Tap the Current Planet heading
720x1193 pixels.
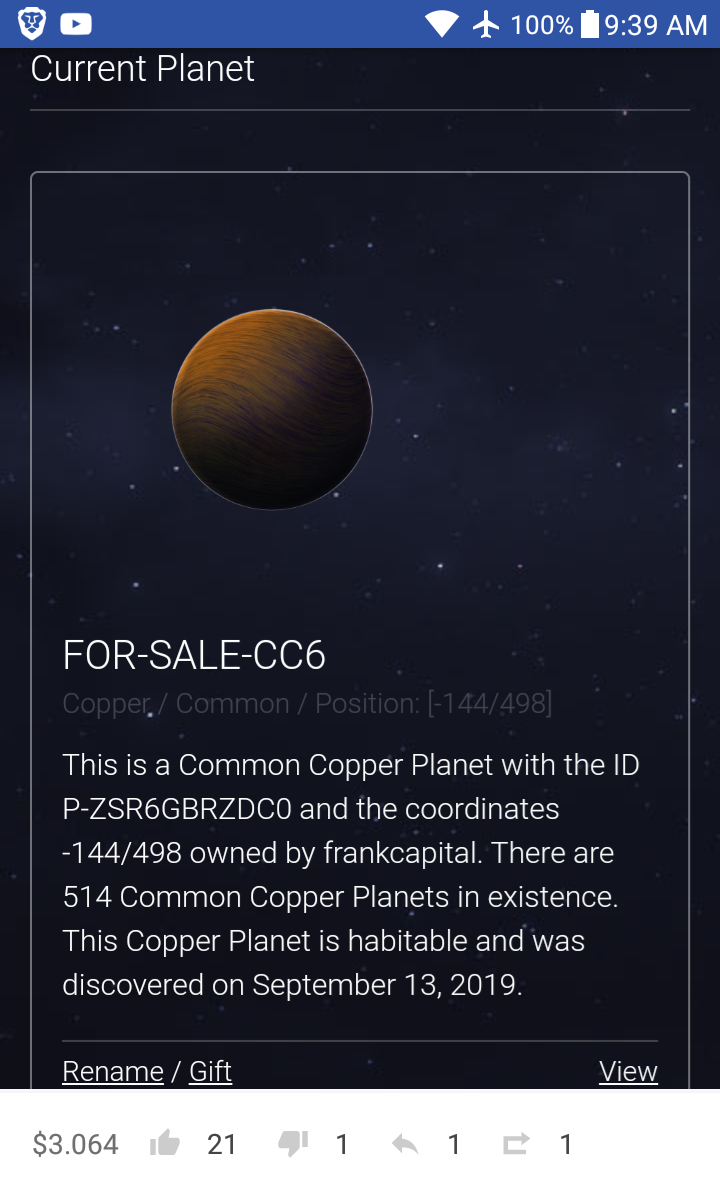[143, 68]
